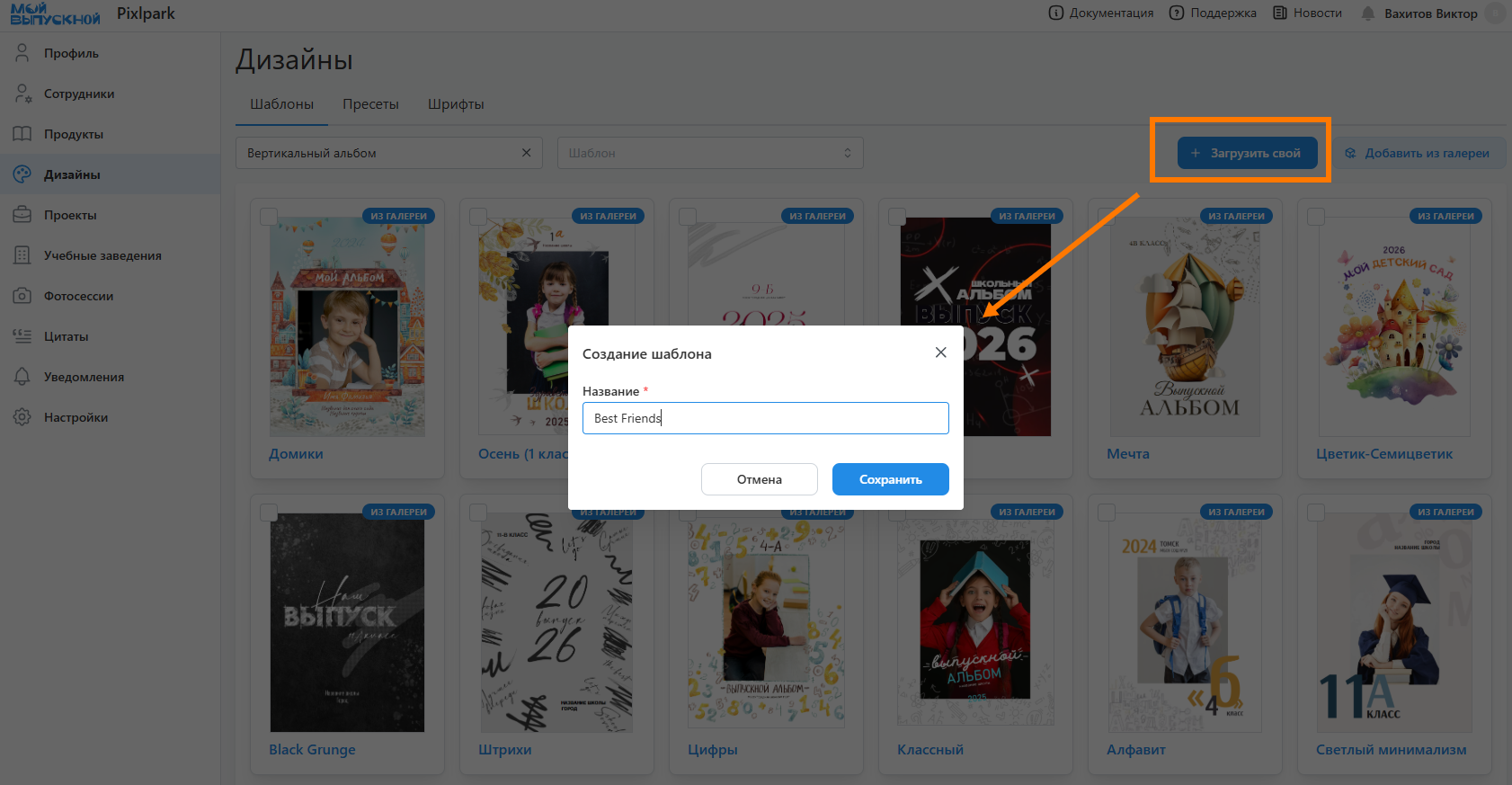Clear the Вертикальный альбом filter with X

pos(527,153)
